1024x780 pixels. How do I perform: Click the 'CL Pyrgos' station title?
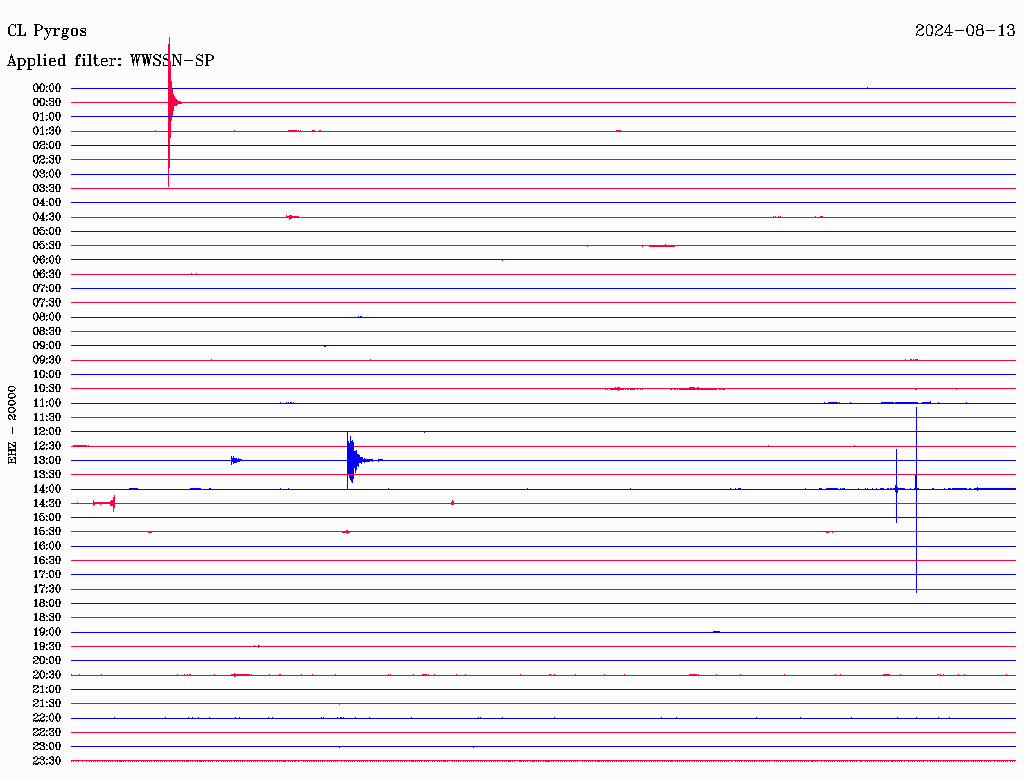[47, 31]
